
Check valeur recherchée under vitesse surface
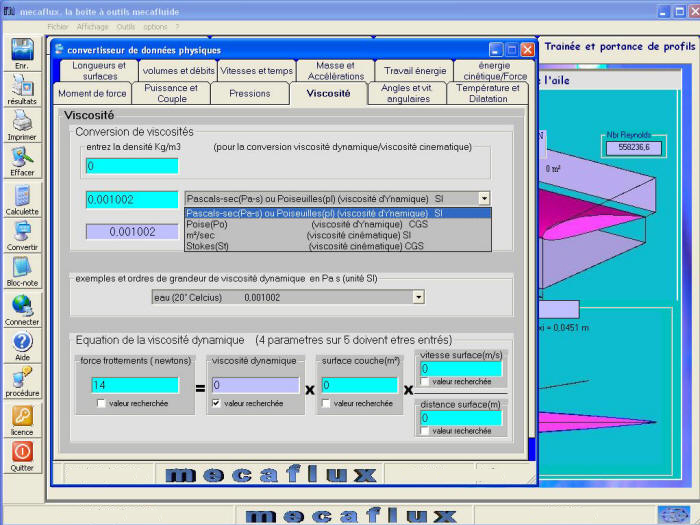pyautogui.click(x=425, y=382)
